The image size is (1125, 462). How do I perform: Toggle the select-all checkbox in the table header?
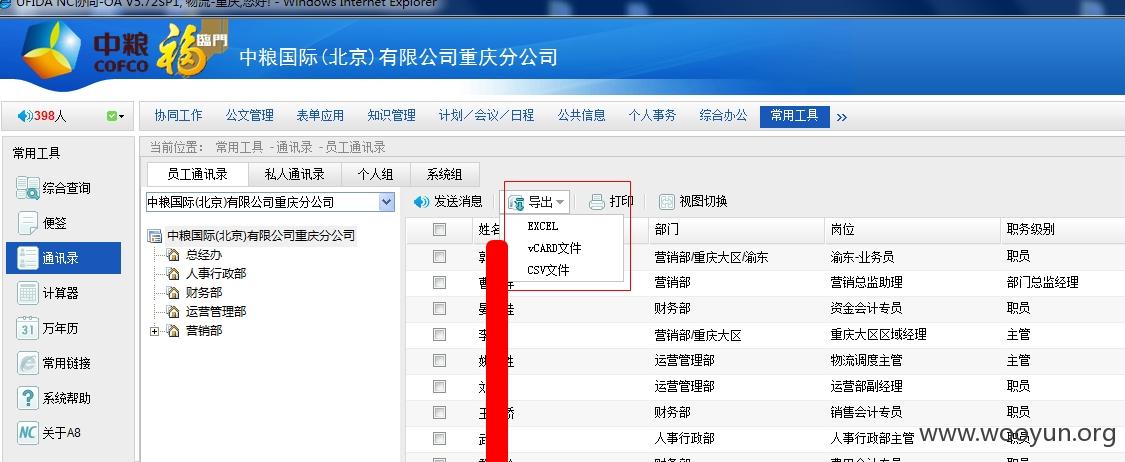440,230
